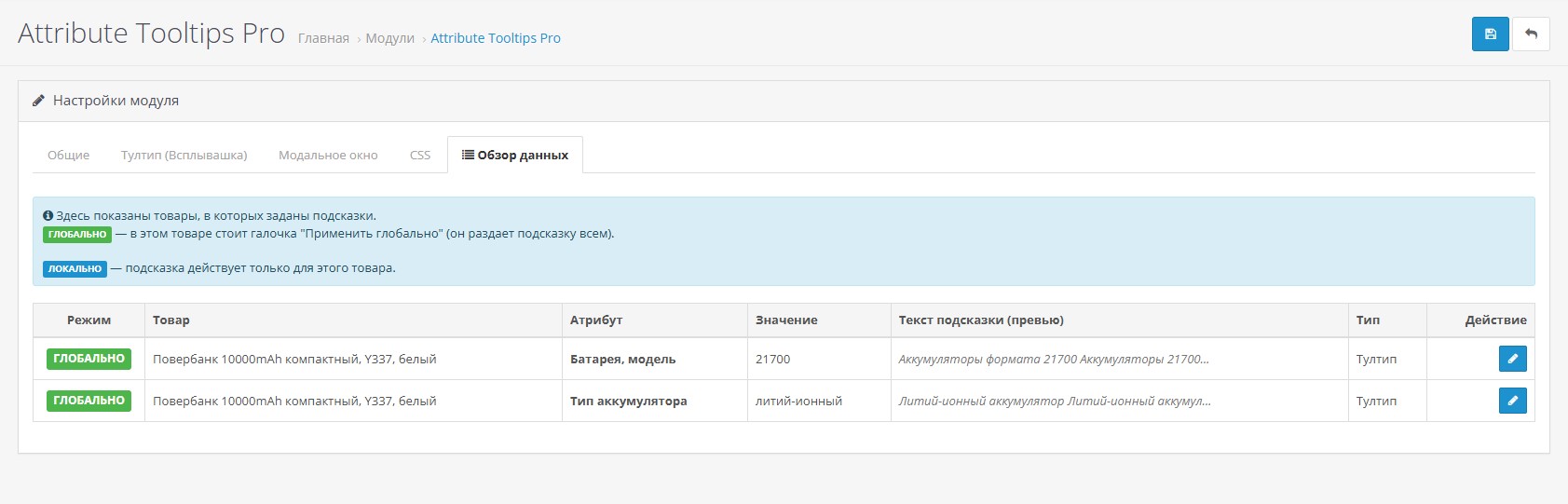
Task: Open the Общие tab
Action: [x=69, y=156]
